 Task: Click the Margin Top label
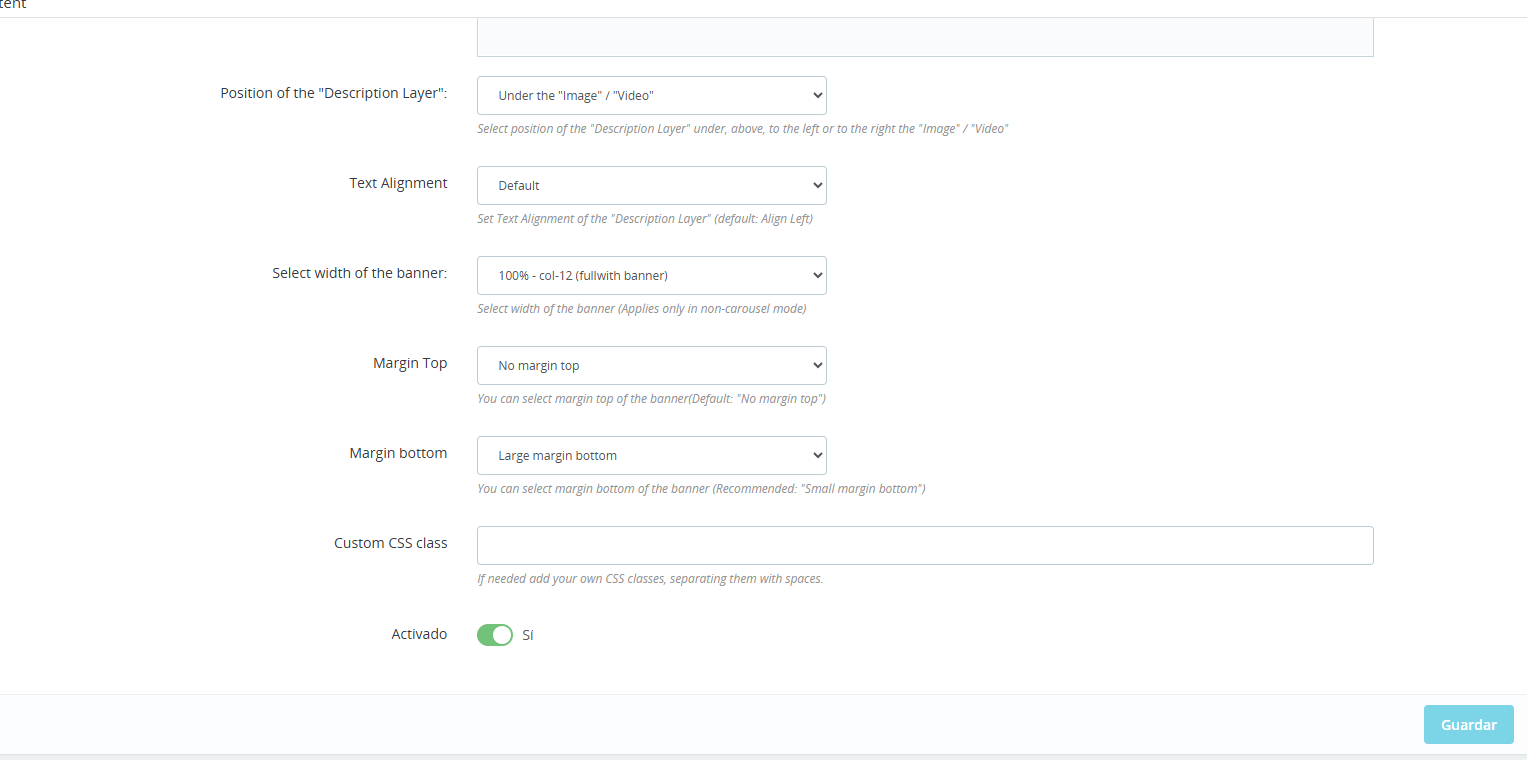[409, 363]
